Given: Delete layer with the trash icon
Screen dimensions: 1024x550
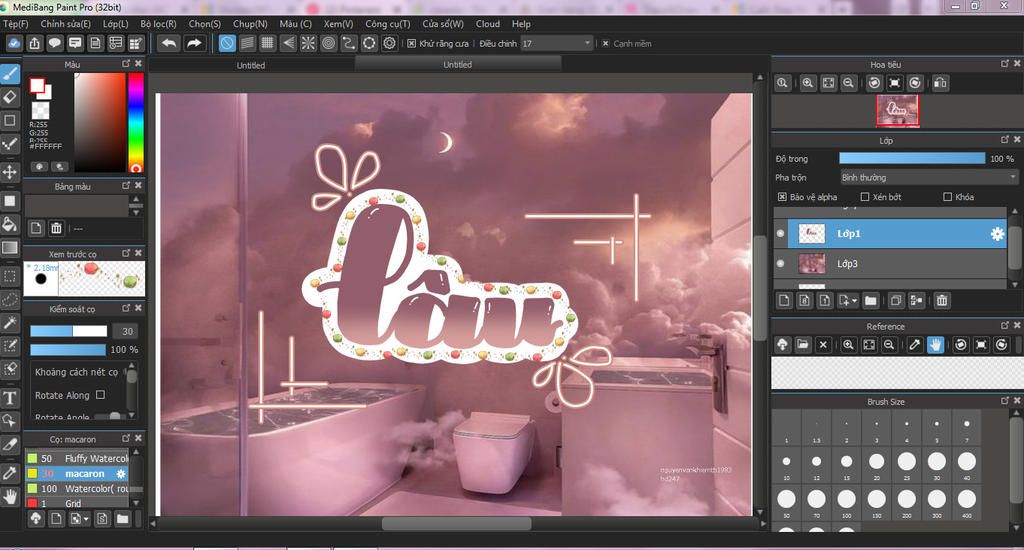Looking at the screenshot, I should (942, 300).
